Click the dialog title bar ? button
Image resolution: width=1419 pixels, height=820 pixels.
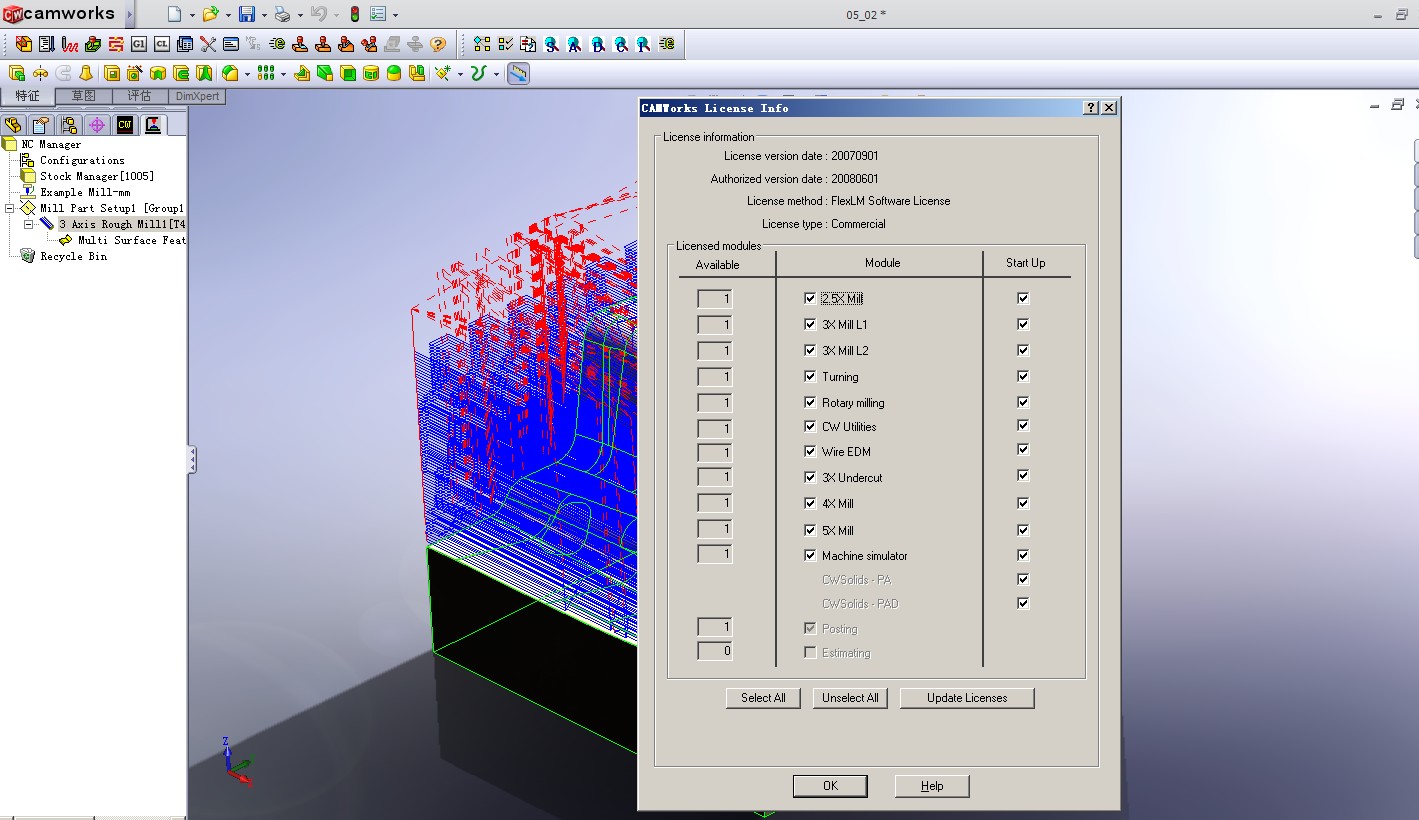click(1091, 107)
